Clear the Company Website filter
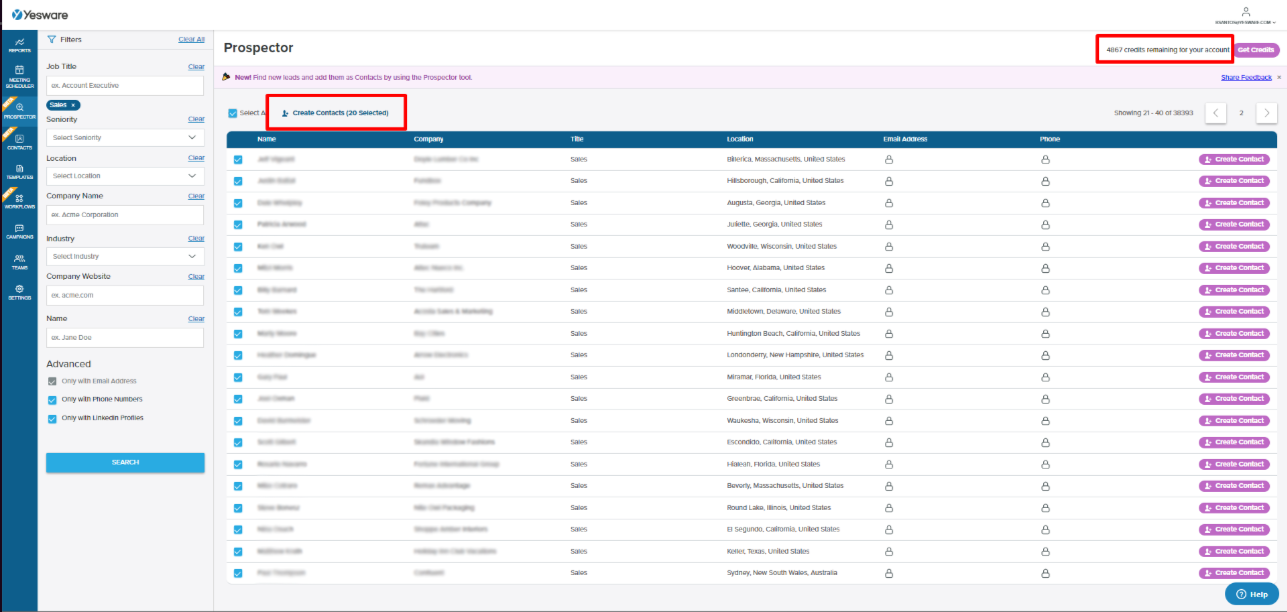The height and width of the screenshot is (612, 1287). [197, 277]
